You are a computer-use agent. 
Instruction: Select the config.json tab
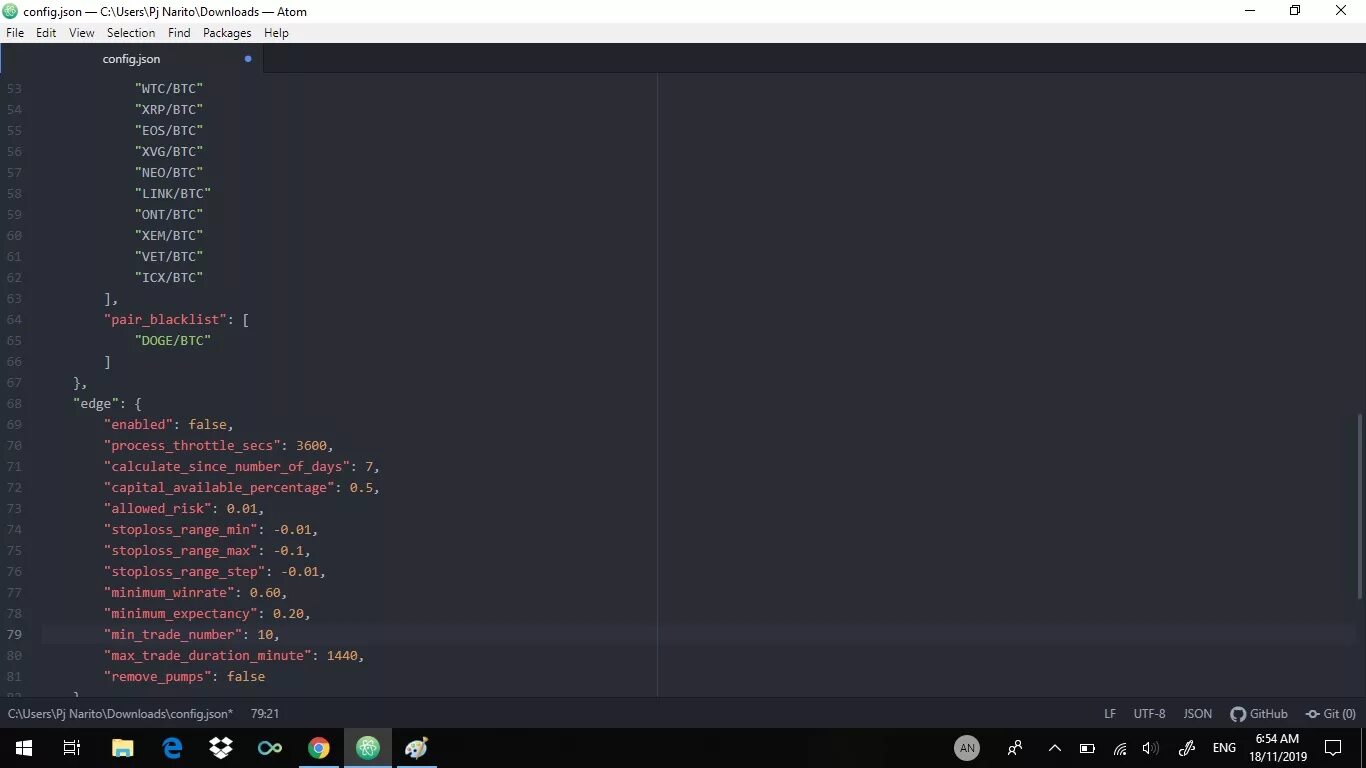131,59
